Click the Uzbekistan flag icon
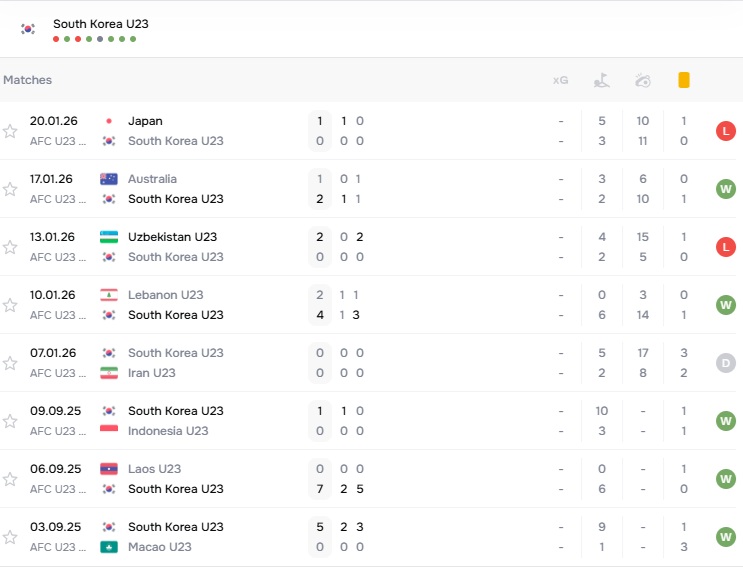This screenshot has height=570, width=743. pyautogui.click(x=109, y=237)
